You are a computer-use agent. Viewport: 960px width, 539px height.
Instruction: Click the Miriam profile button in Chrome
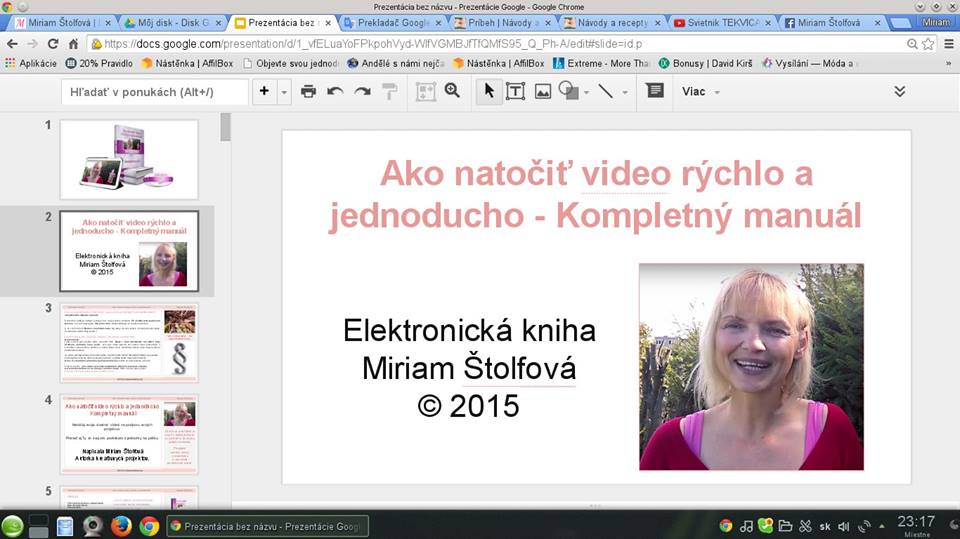pos(936,22)
